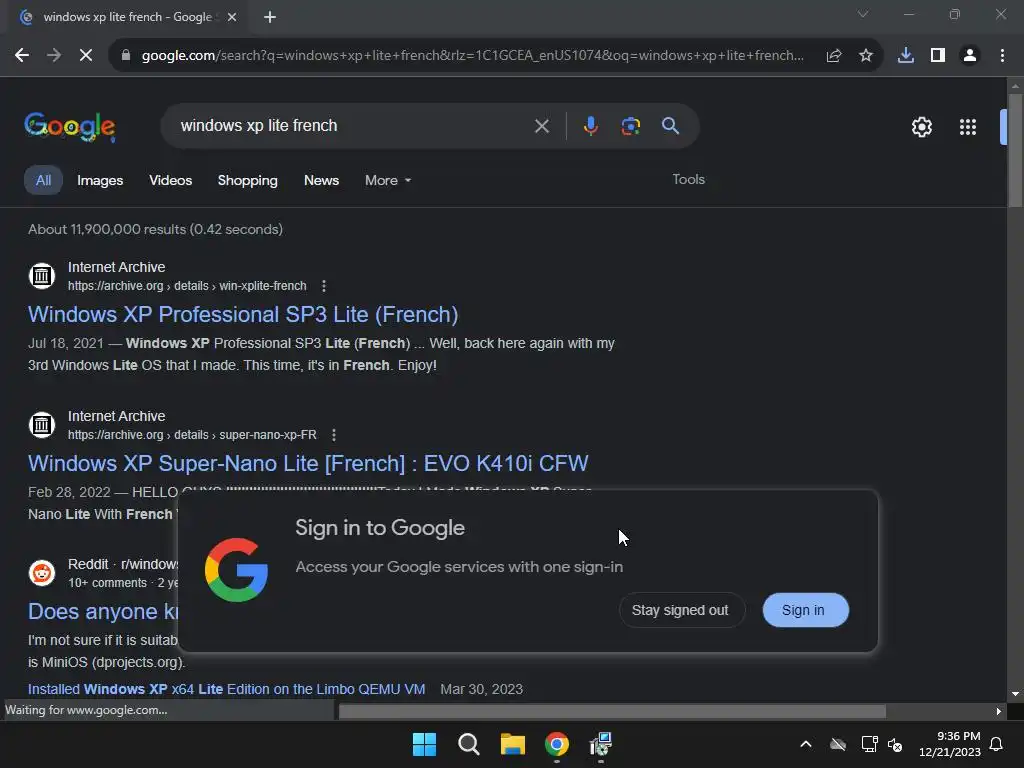Click Chrome taskbar icon
The width and height of the screenshot is (1024, 768).
[556, 744]
